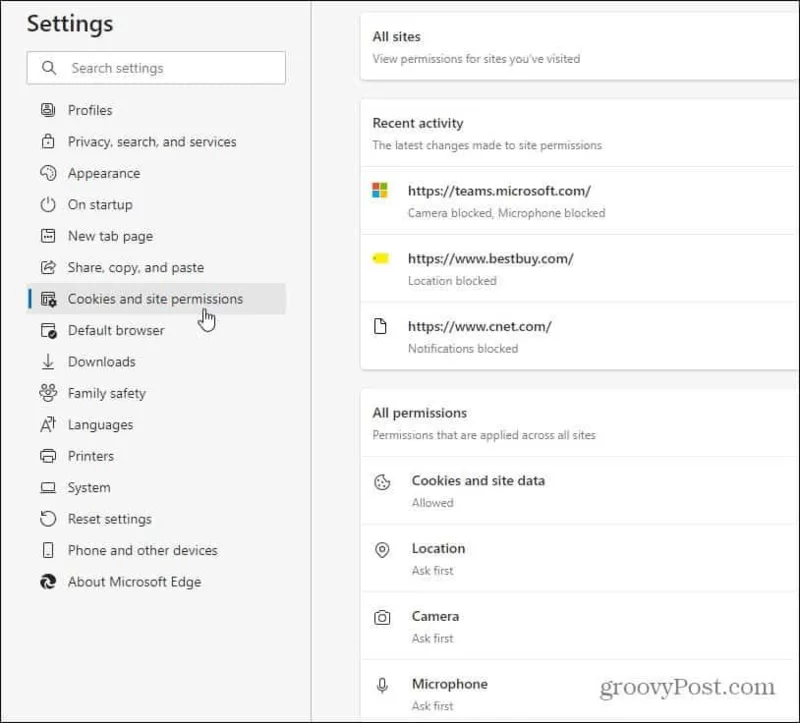Click the Cookies and site permissions icon
The width and height of the screenshot is (800, 723).
point(48,299)
